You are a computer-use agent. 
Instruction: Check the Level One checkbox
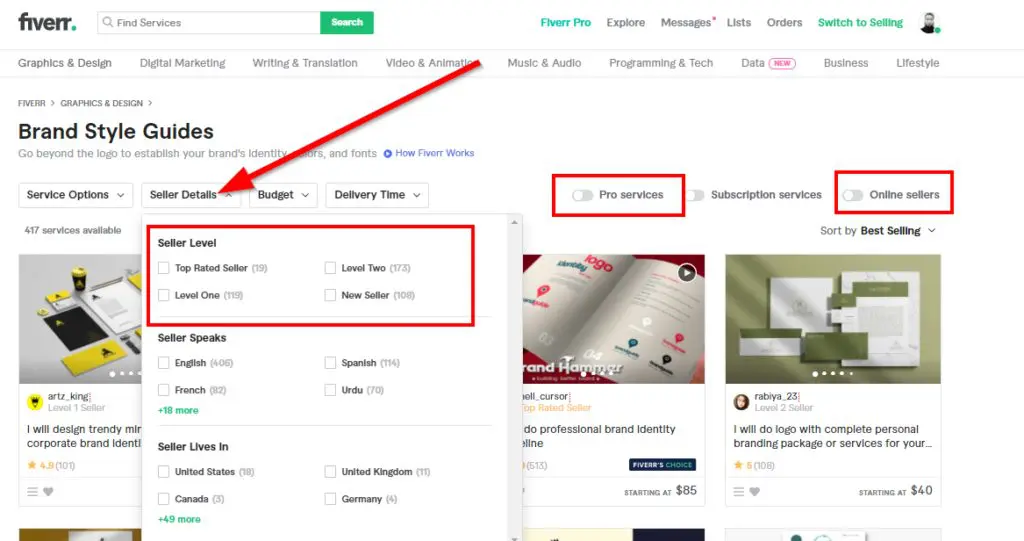164,295
